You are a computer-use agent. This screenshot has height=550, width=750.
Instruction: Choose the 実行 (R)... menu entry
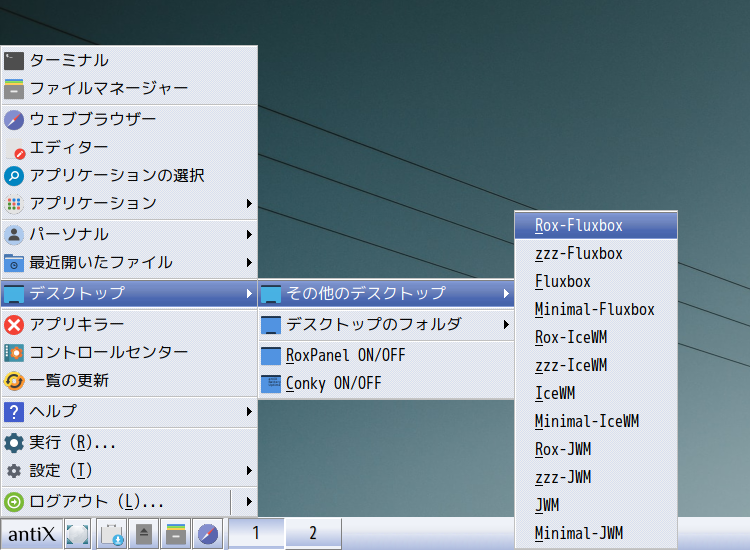tap(130, 443)
